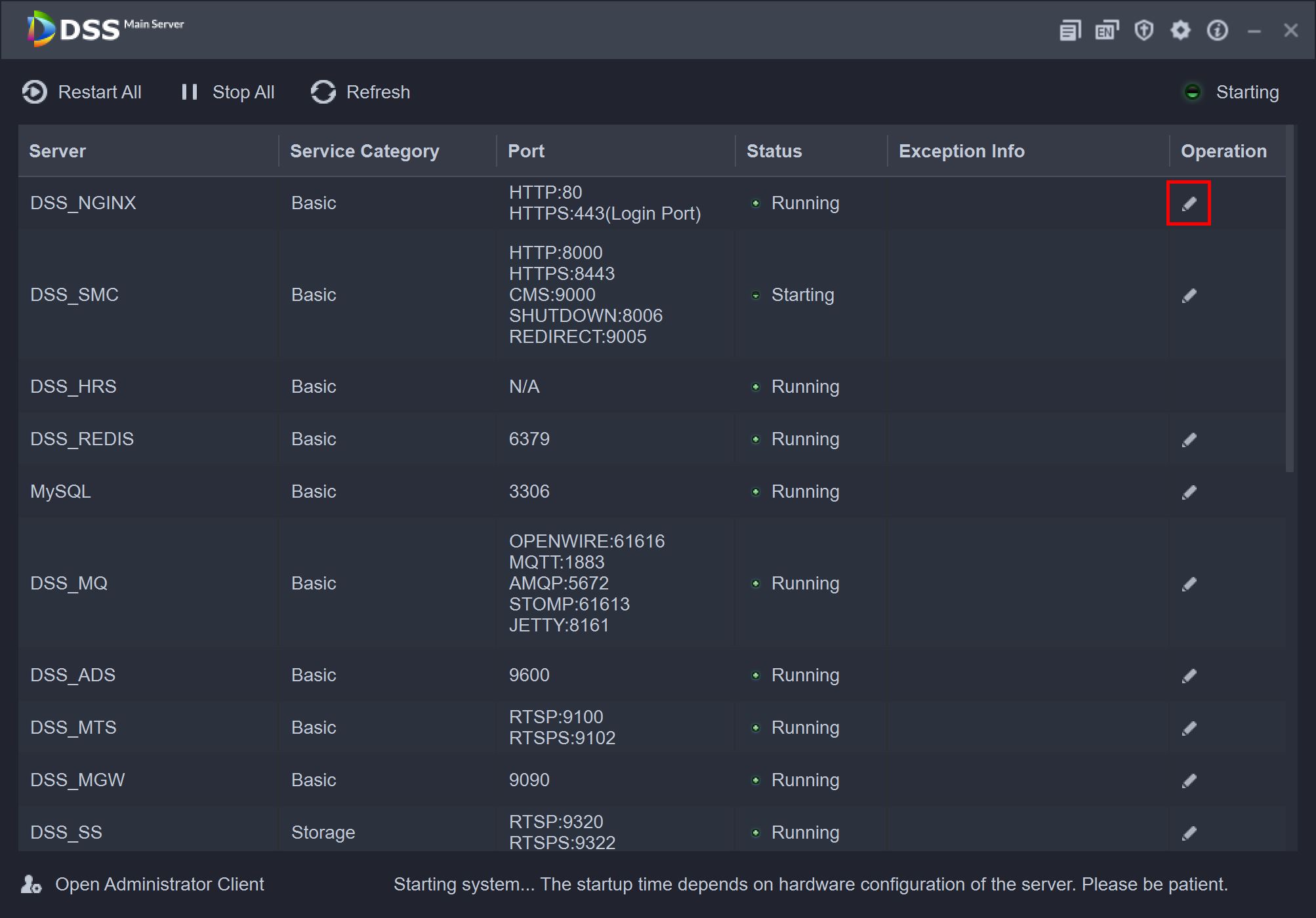Switch language via the EN icon
The height and width of the screenshot is (918, 1316).
click(x=1107, y=30)
